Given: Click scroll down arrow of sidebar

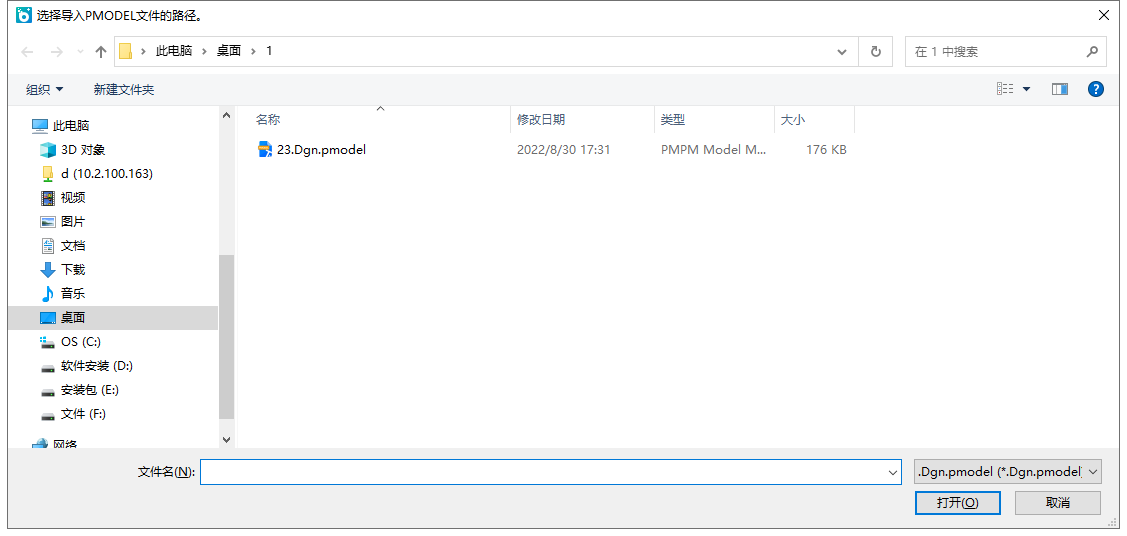Looking at the screenshot, I should pos(226,439).
